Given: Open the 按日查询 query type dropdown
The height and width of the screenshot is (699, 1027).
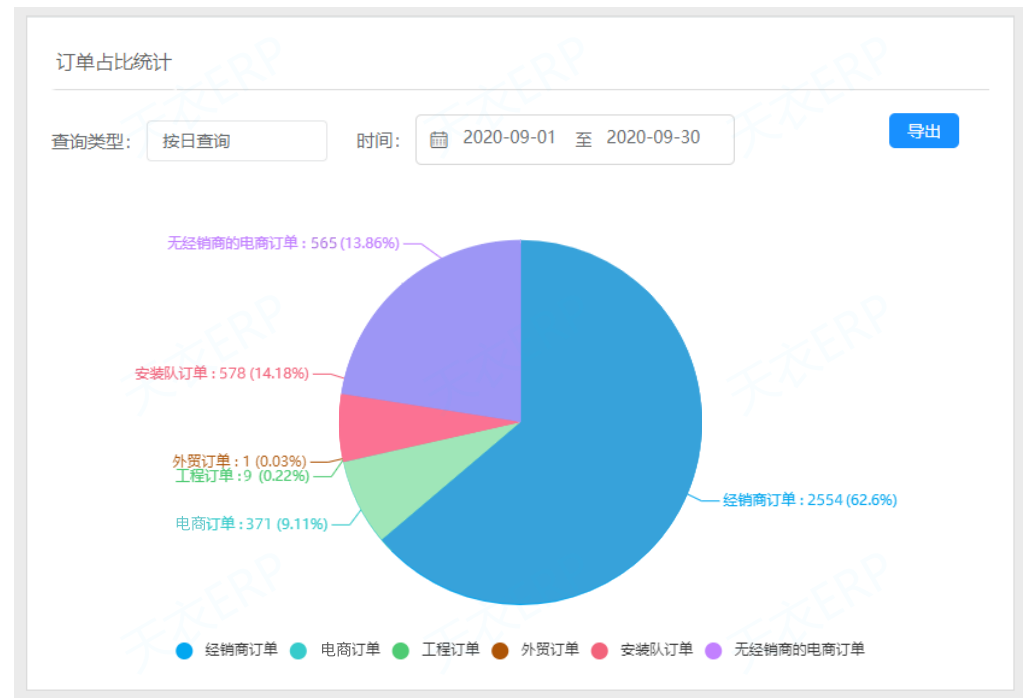Looking at the screenshot, I should pos(236,141).
